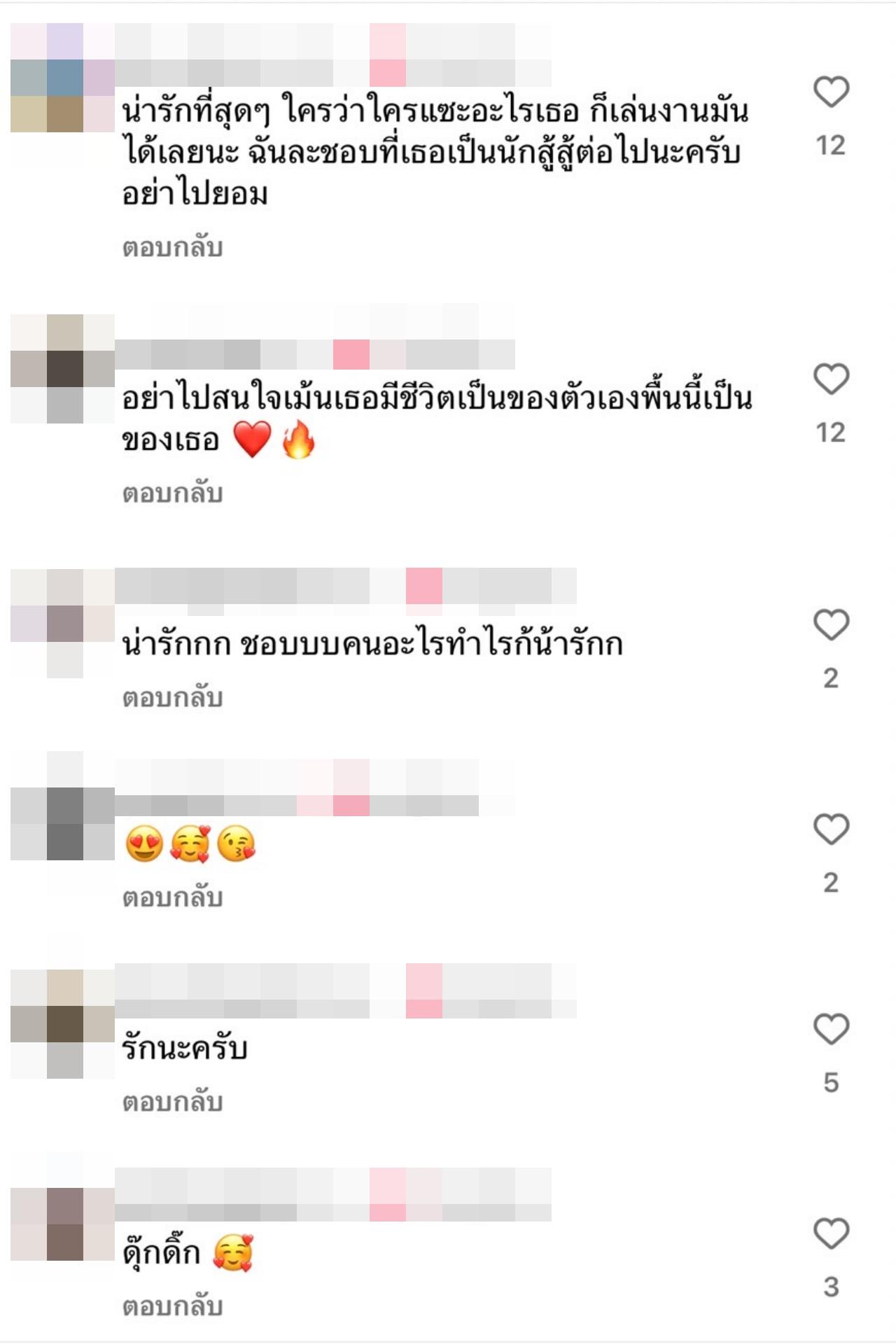
Task: Open username above น่ารักกก ชอบบบ comment
Action: tap(346, 586)
